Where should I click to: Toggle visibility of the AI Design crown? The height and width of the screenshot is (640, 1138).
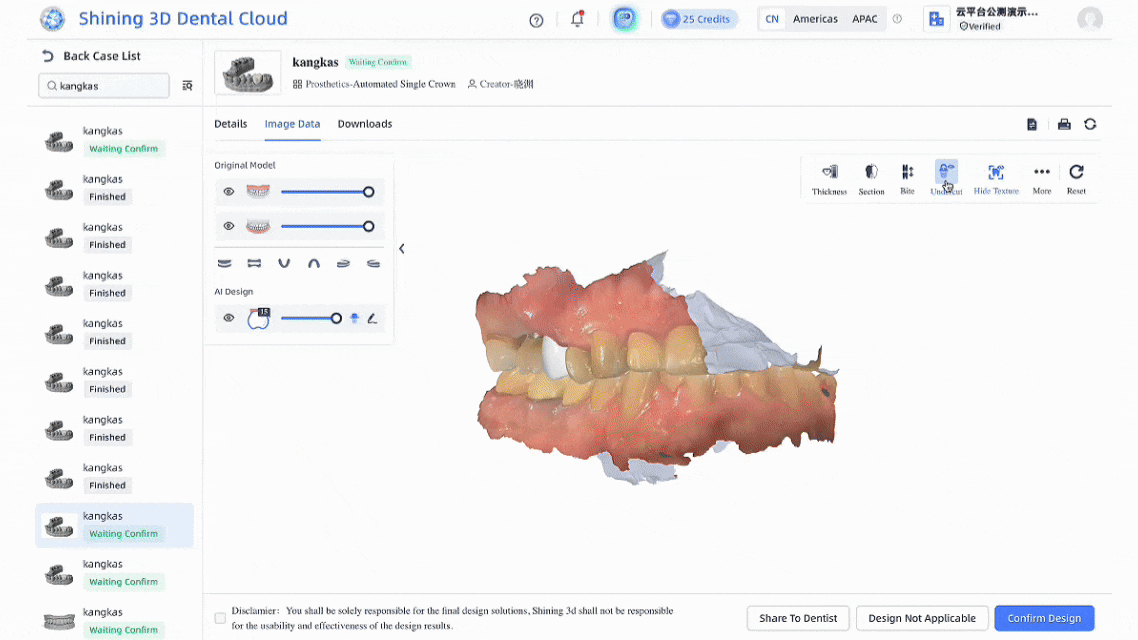pyautogui.click(x=229, y=318)
